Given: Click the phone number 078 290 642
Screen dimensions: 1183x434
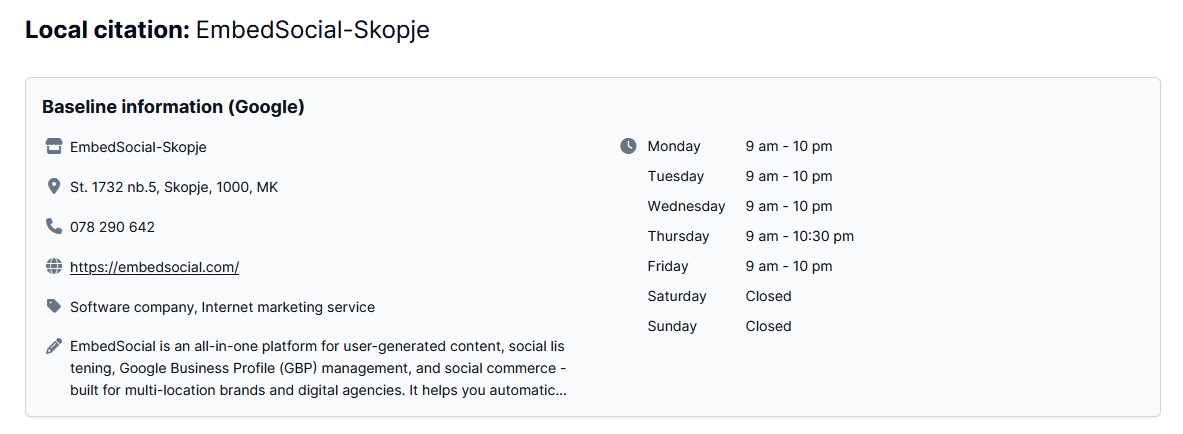Looking at the screenshot, I should pyautogui.click(x=112, y=227).
